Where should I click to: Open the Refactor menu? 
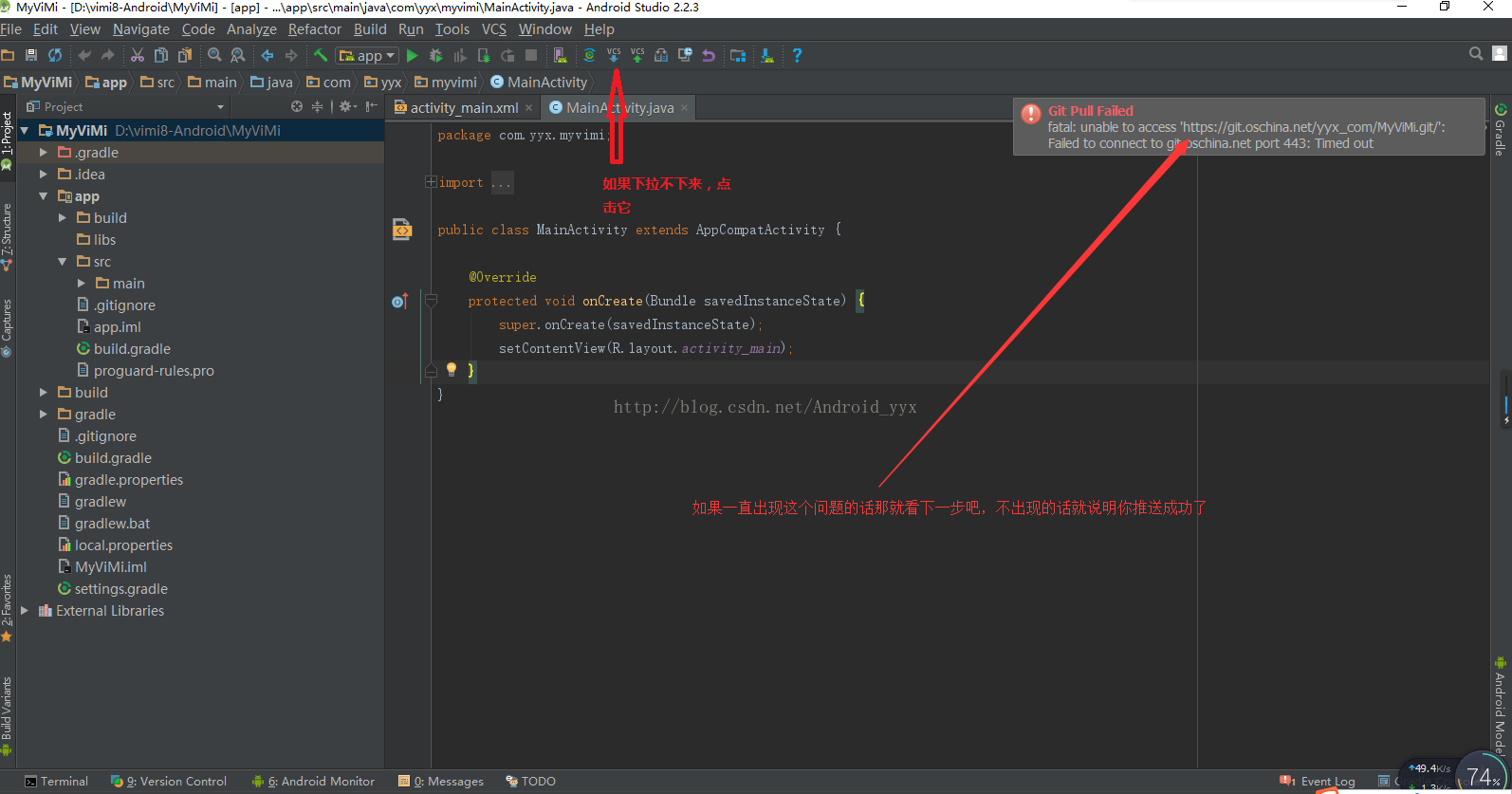pos(315,29)
